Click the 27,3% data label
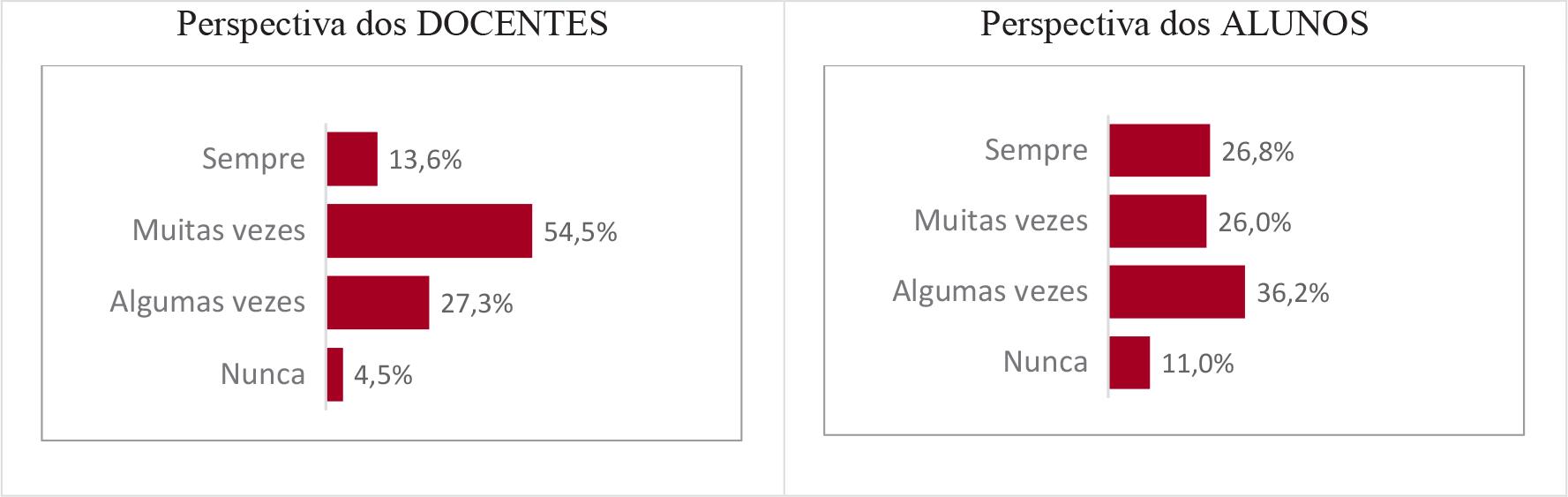Screen dimensions: 1568x497 point(476,304)
